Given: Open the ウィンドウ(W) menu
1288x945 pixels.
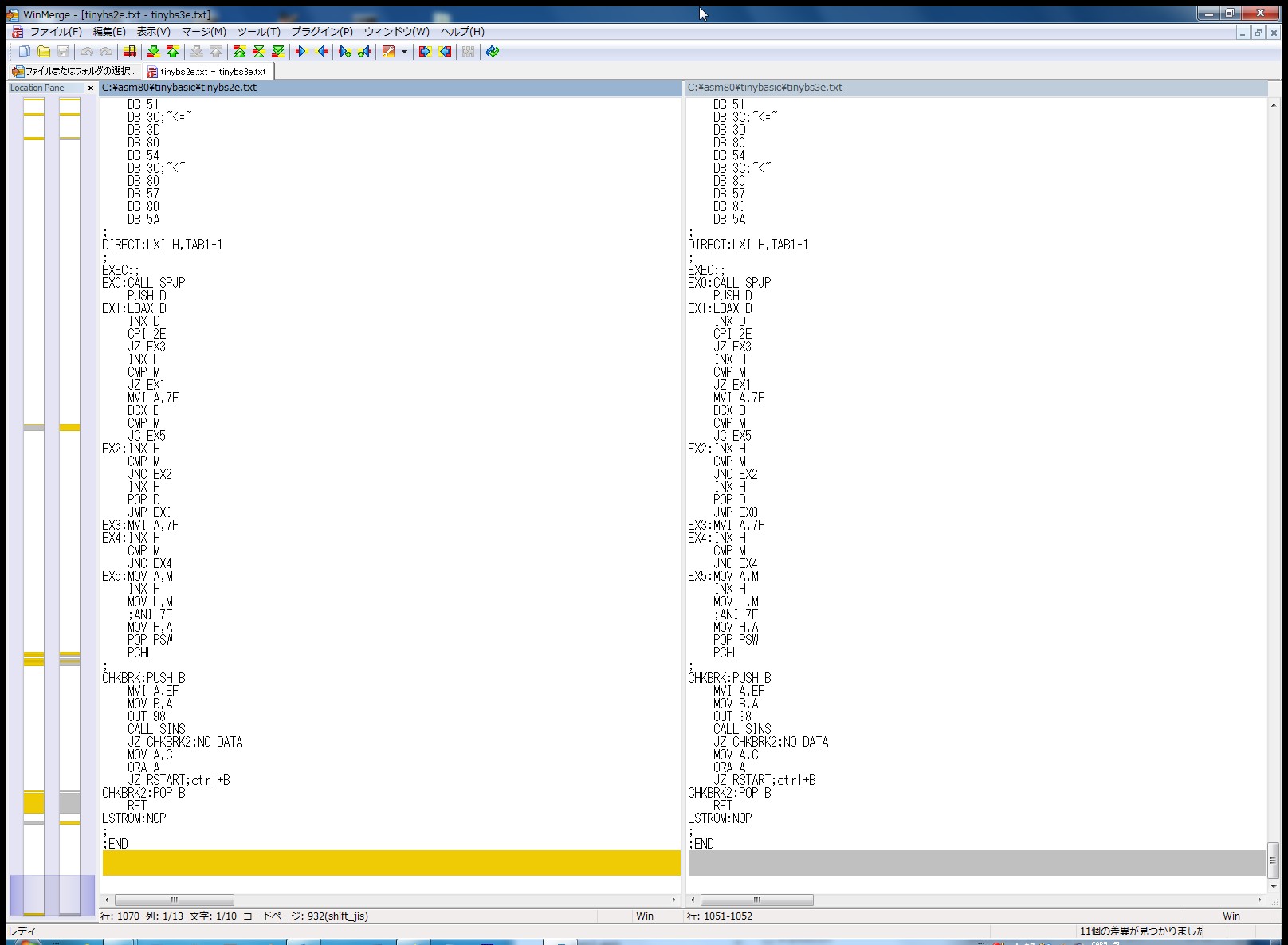Looking at the screenshot, I should (x=396, y=32).
